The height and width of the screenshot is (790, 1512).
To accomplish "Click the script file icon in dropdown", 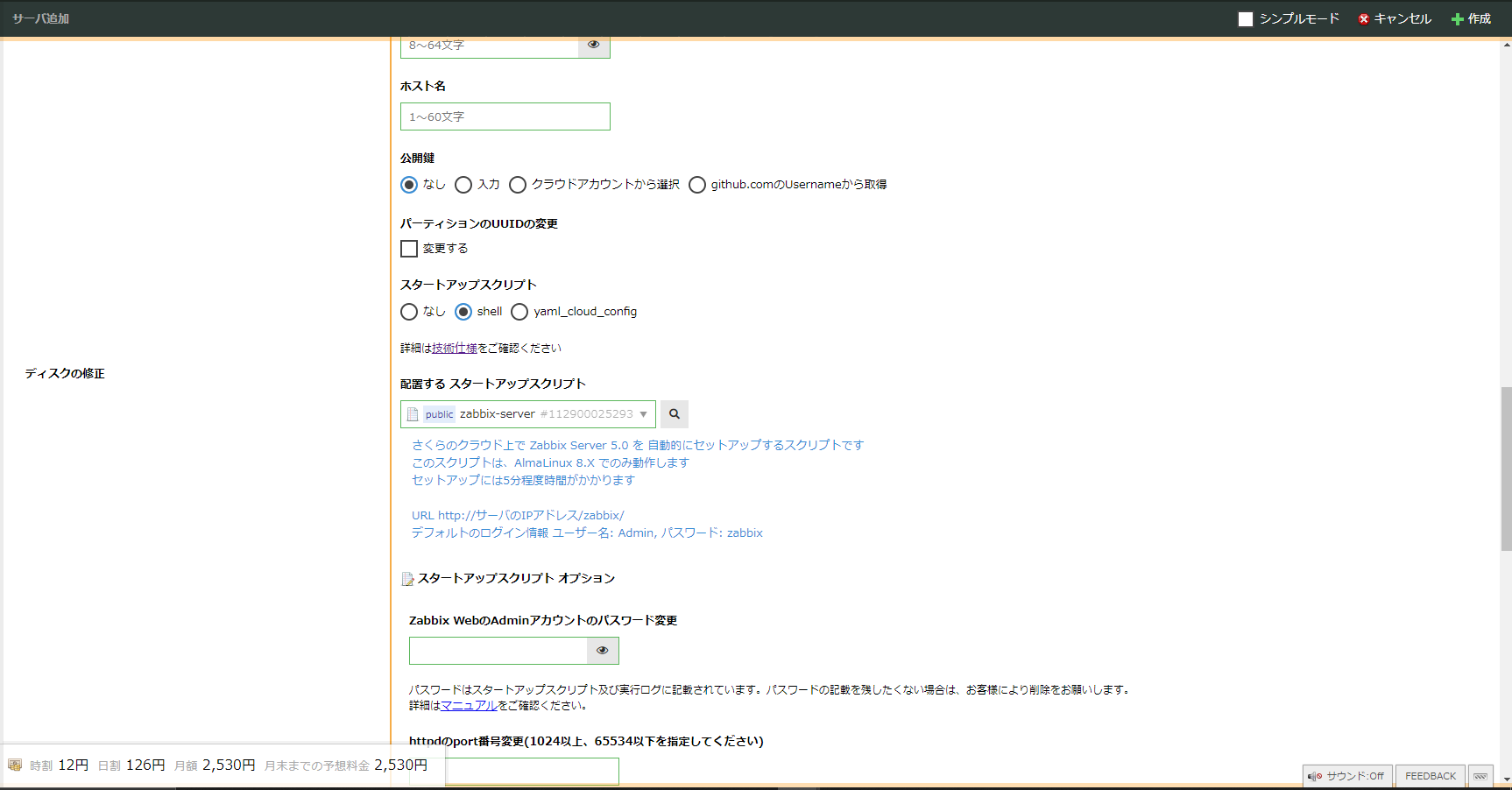I will point(413,414).
